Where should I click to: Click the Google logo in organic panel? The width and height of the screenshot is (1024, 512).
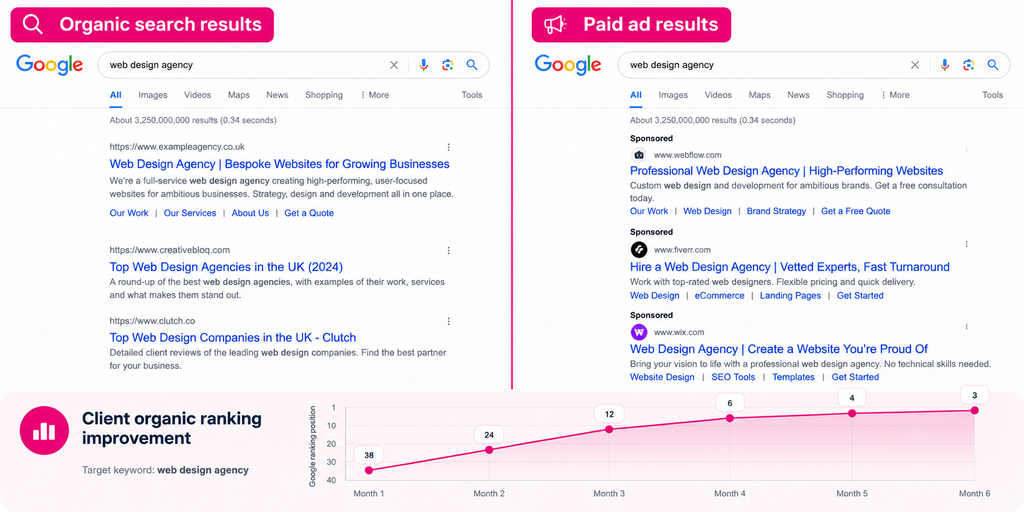pos(50,65)
